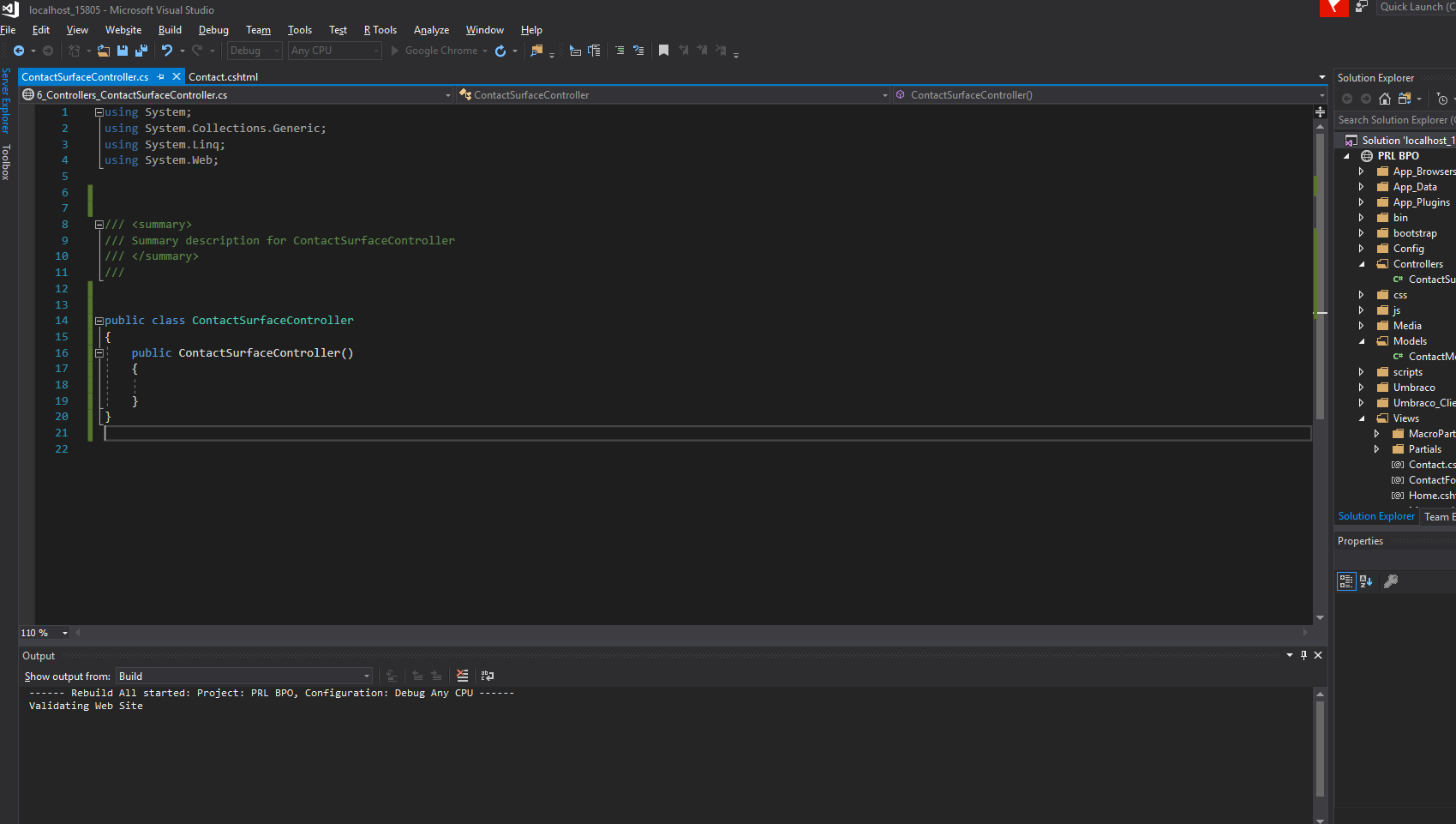
Task: Open the Show output from Build dropdown
Action: 244,676
